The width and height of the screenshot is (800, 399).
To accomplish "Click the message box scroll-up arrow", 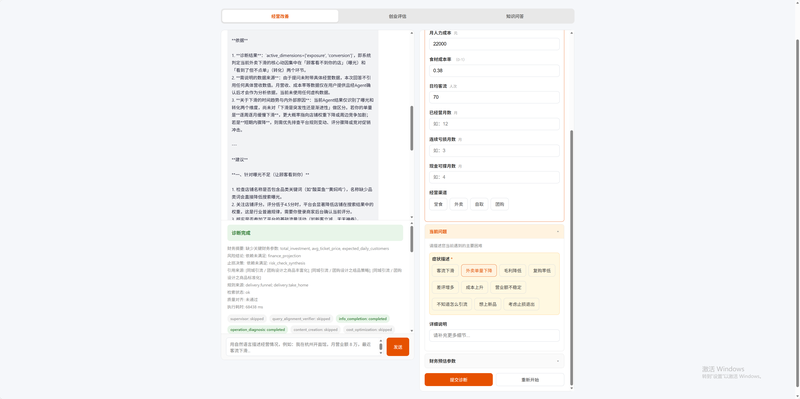I will pyautogui.click(x=381, y=340).
